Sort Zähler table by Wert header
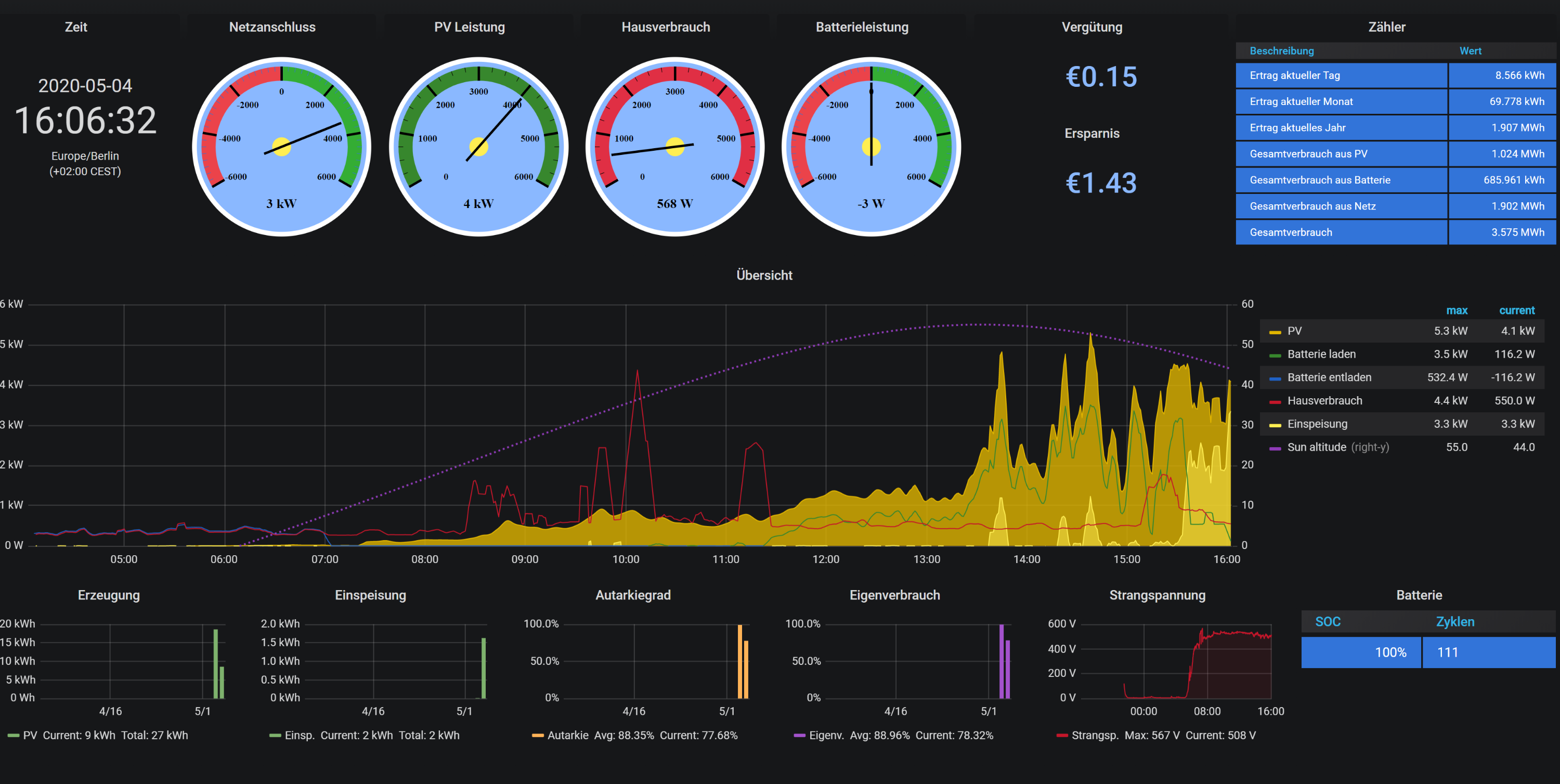The height and width of the screenshot is (784, 1560). (1470, 51)
